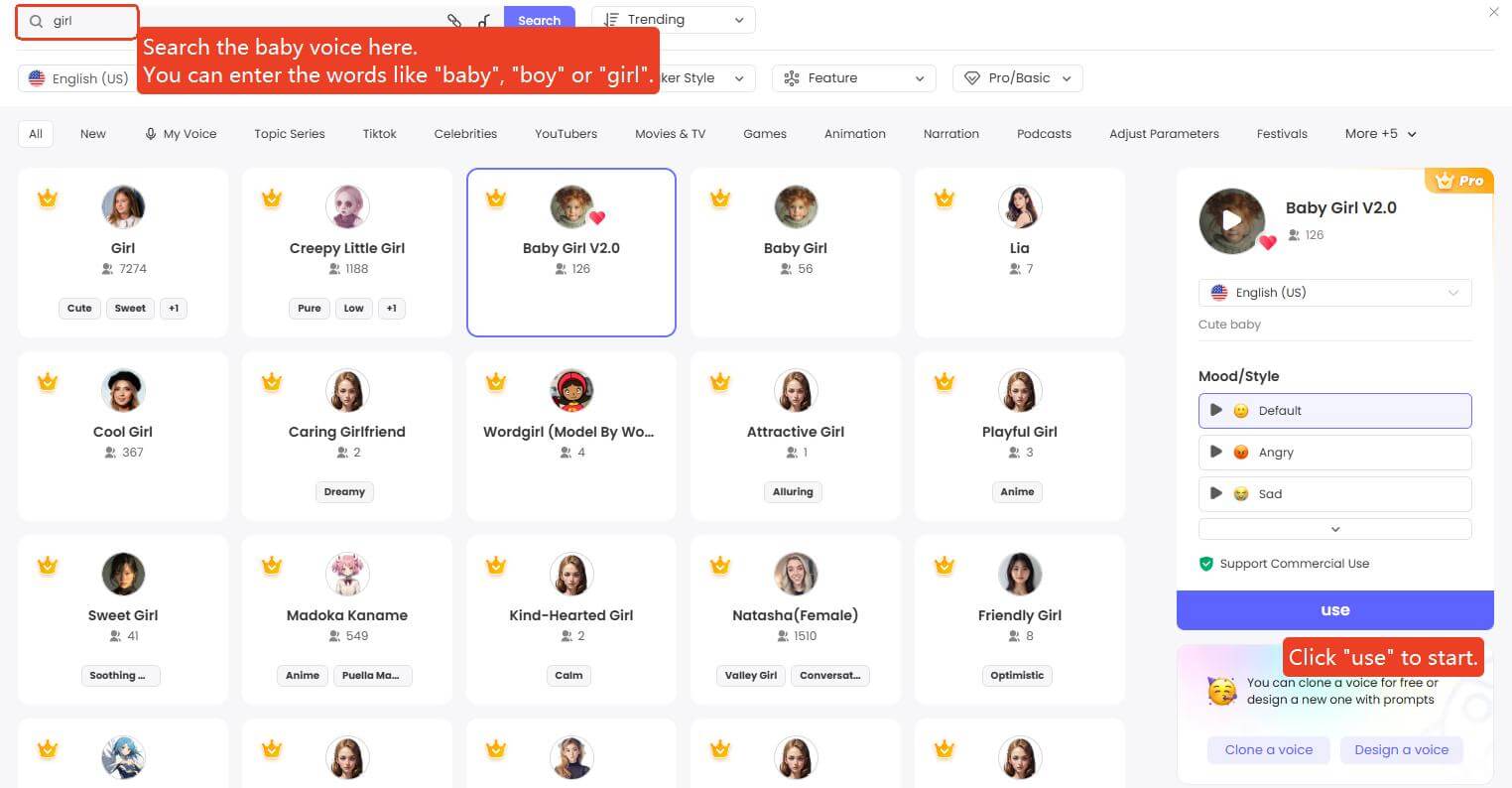The height and width of the screenshot is (788, 1512).
Task: Open the Festivals tab
Action: (1282, 134)
